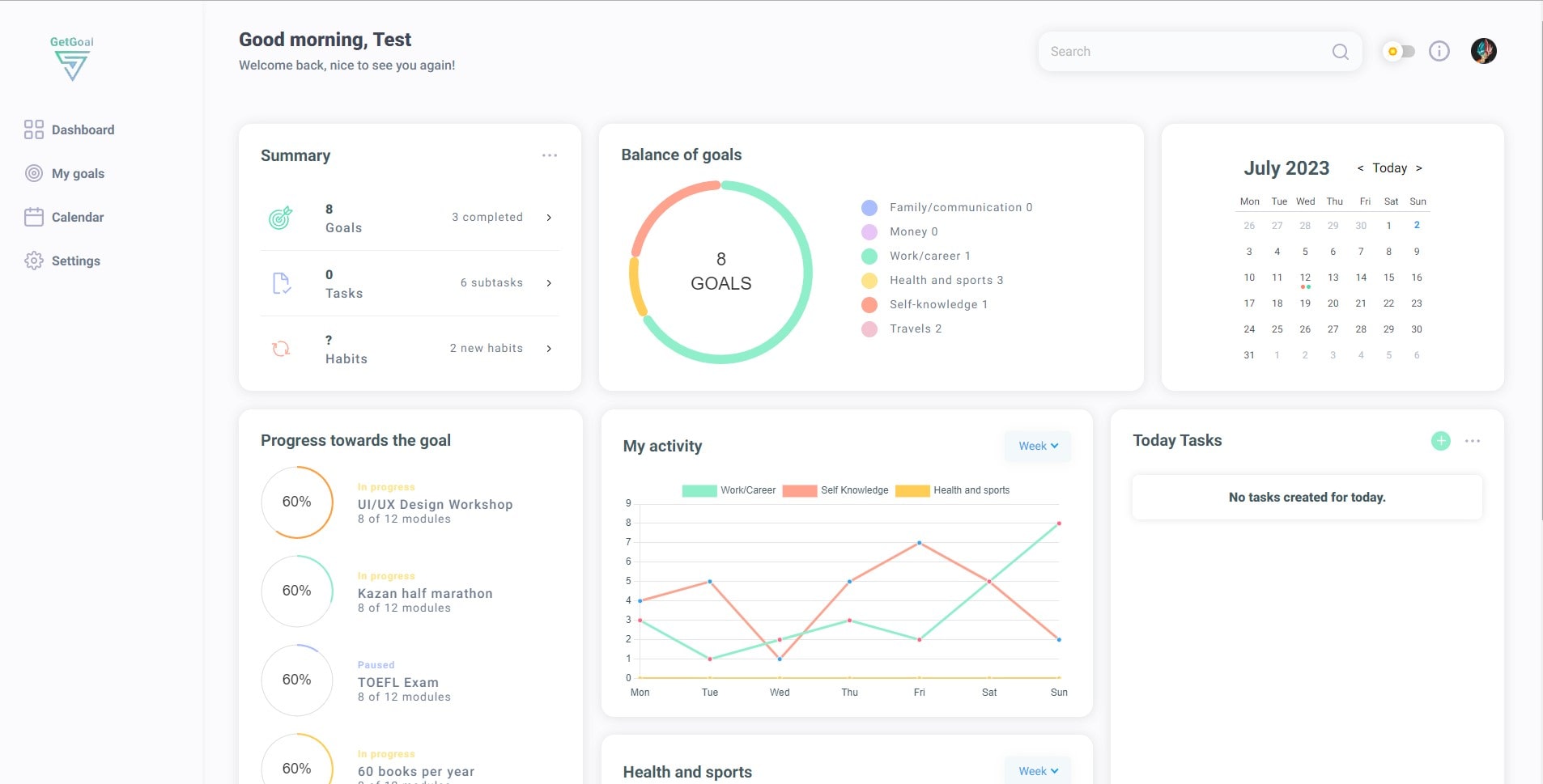Expand the Habits row chevron
1543x784 pixels.
549,349
